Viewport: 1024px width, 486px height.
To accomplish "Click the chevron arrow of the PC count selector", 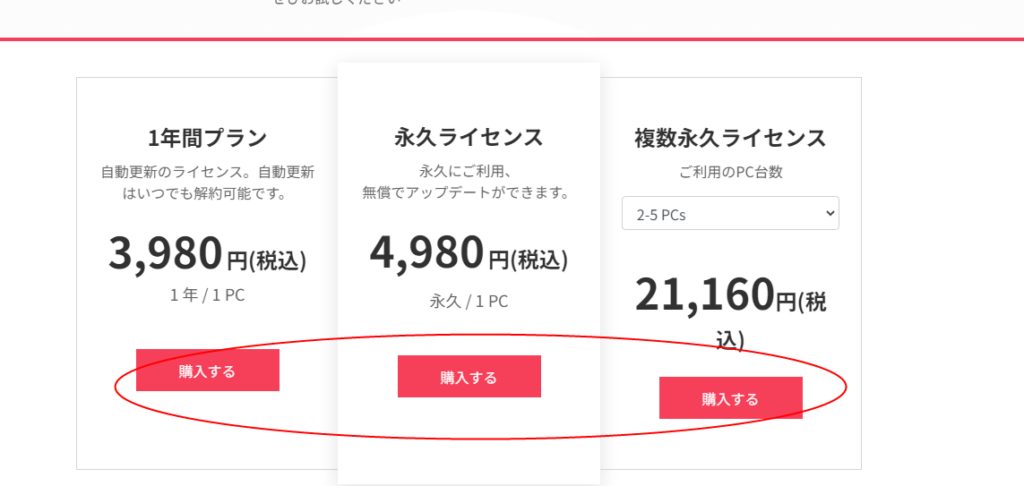I will click(x=828, y=213).
